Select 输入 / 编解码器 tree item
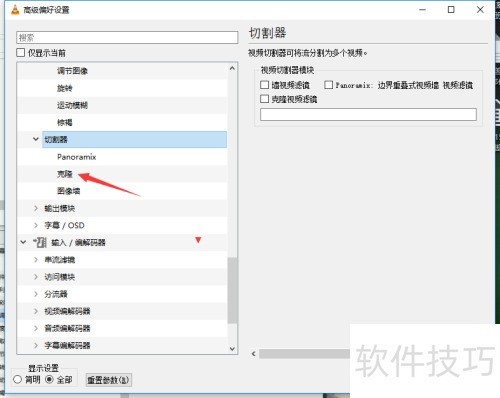Screen dimensions: 500x398 (78, 243)
